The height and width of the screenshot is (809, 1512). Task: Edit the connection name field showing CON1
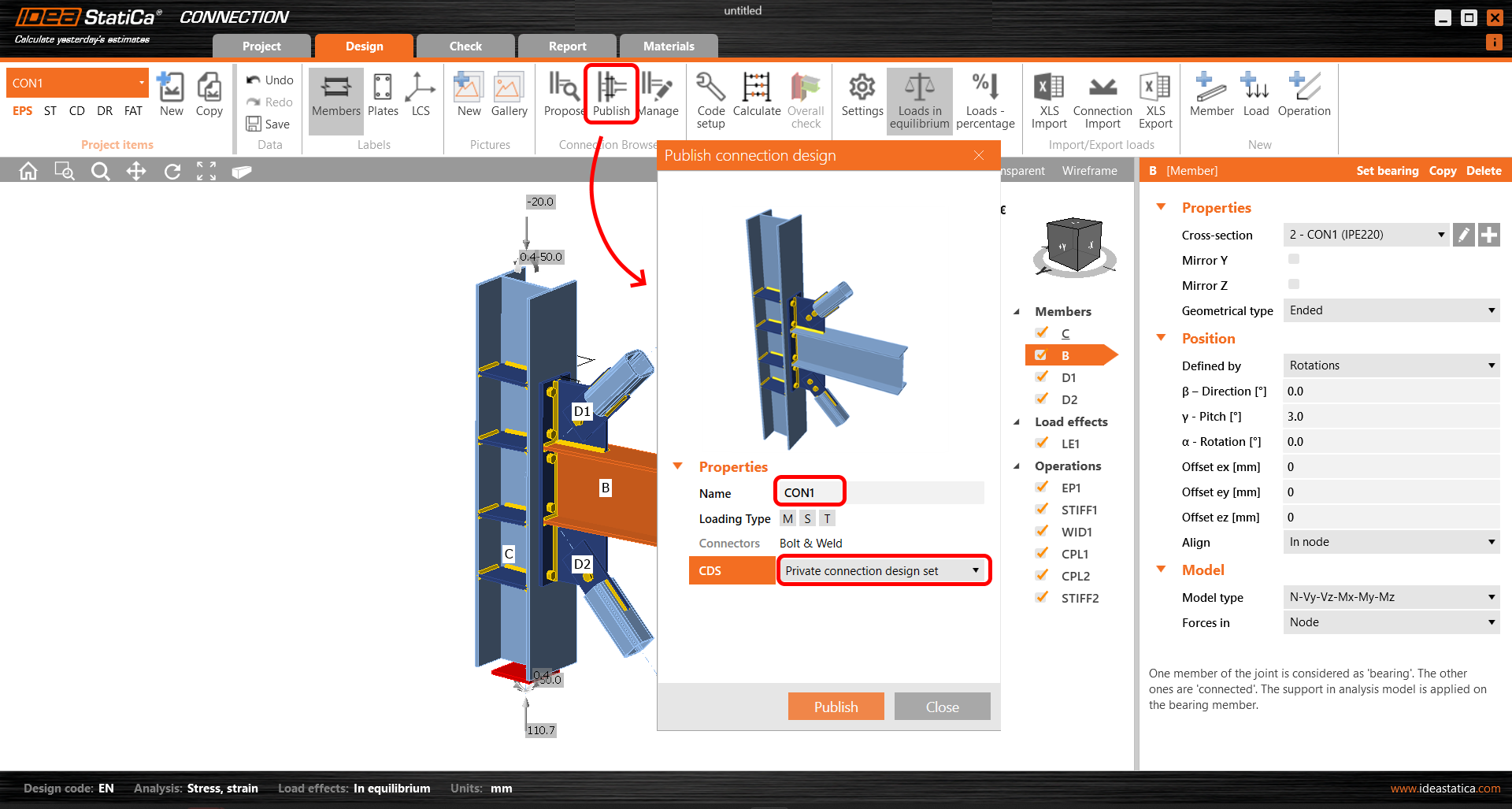[x=809, y=491]
